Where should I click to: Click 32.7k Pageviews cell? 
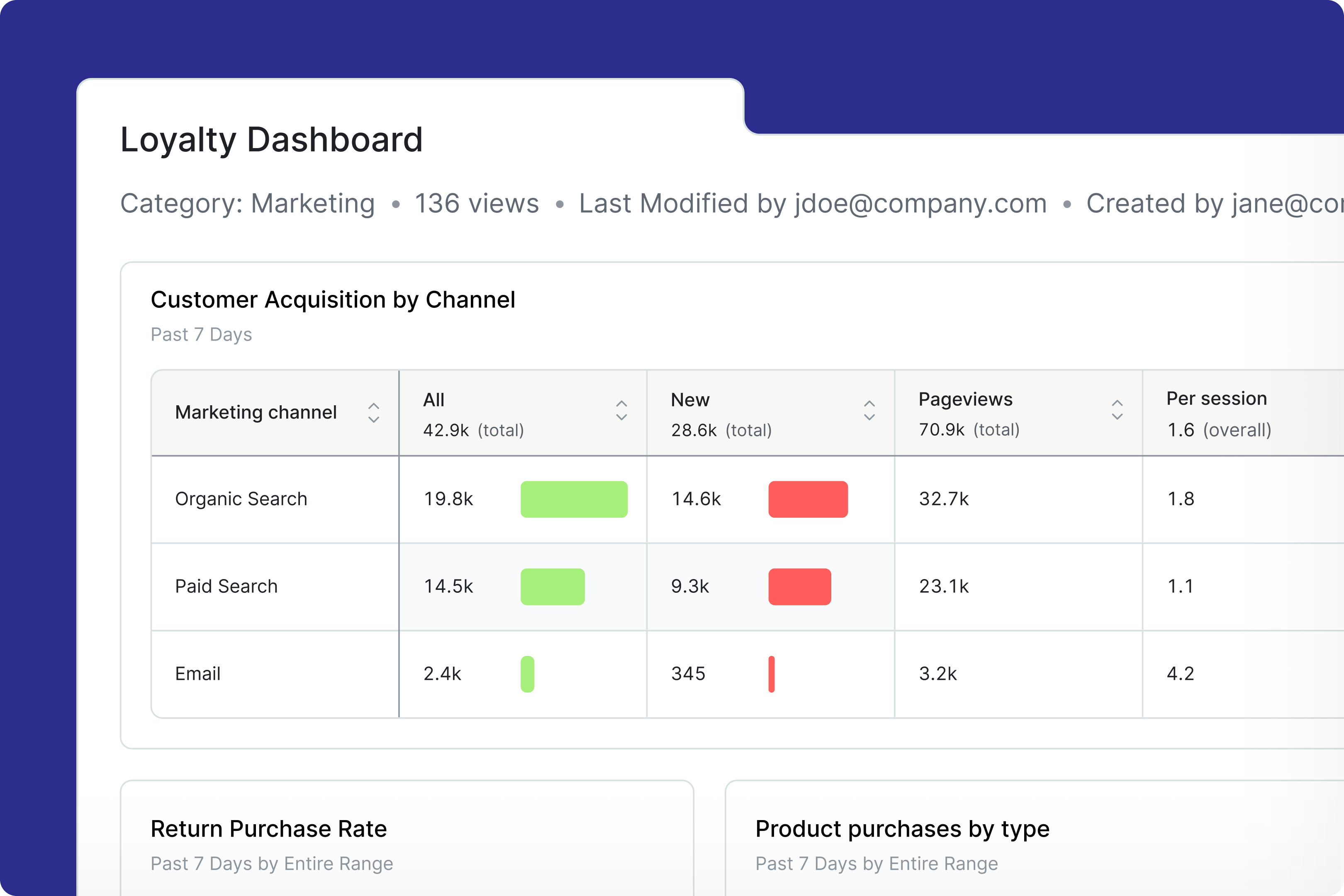point(943,499)
